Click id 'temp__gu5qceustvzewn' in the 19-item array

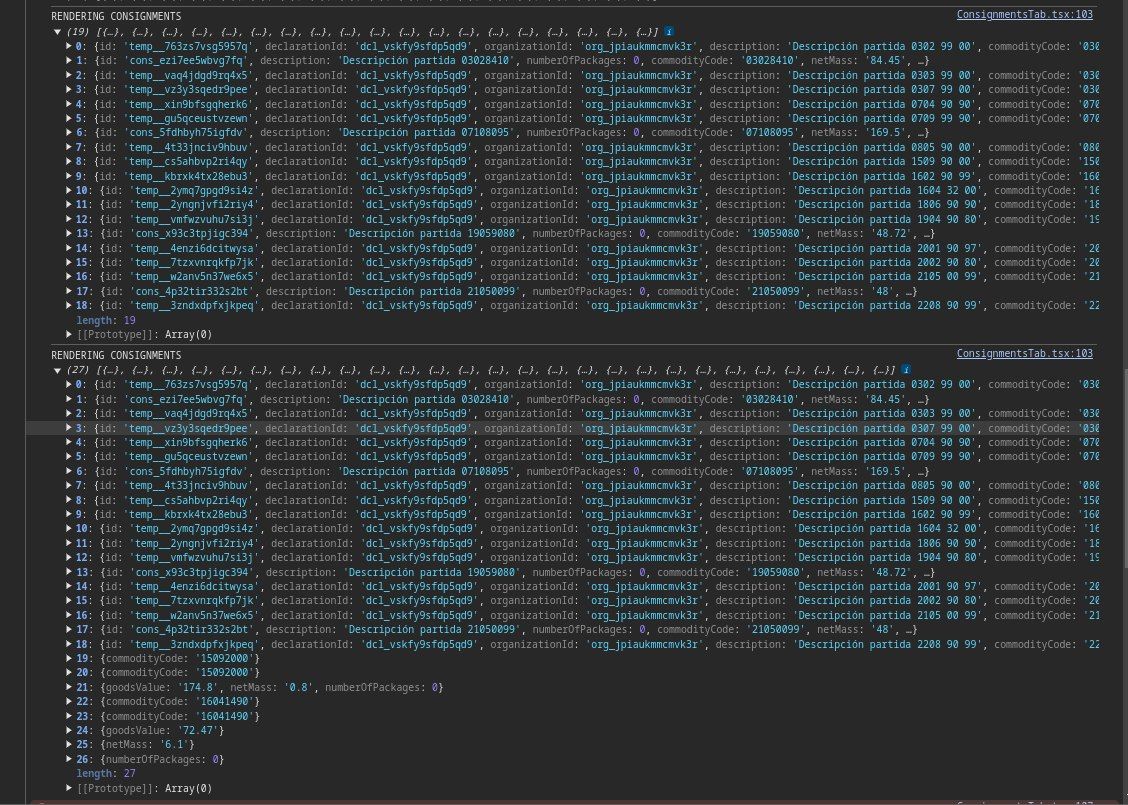[x=188, y=118]
